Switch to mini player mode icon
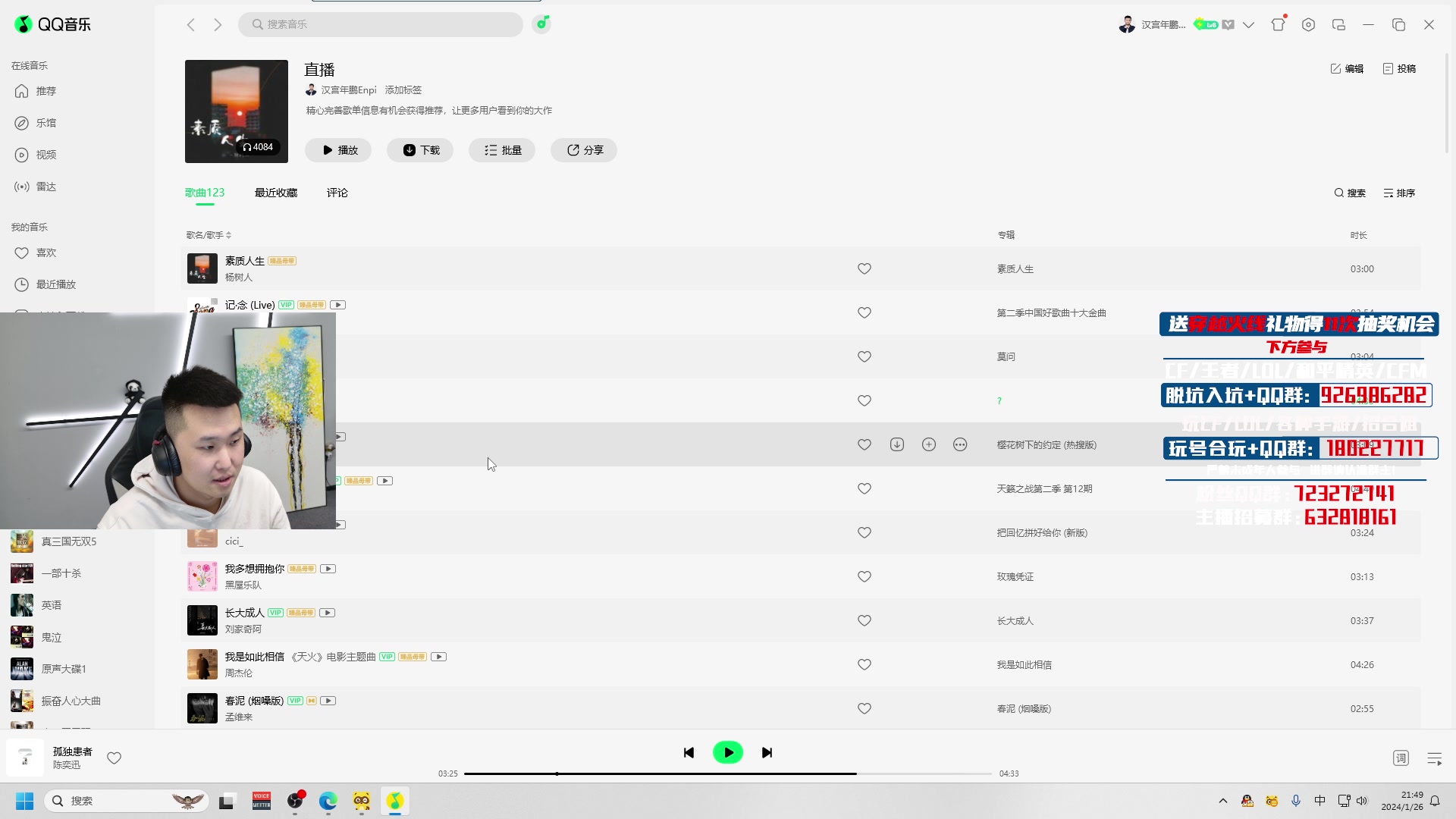 coord(1338,25)
